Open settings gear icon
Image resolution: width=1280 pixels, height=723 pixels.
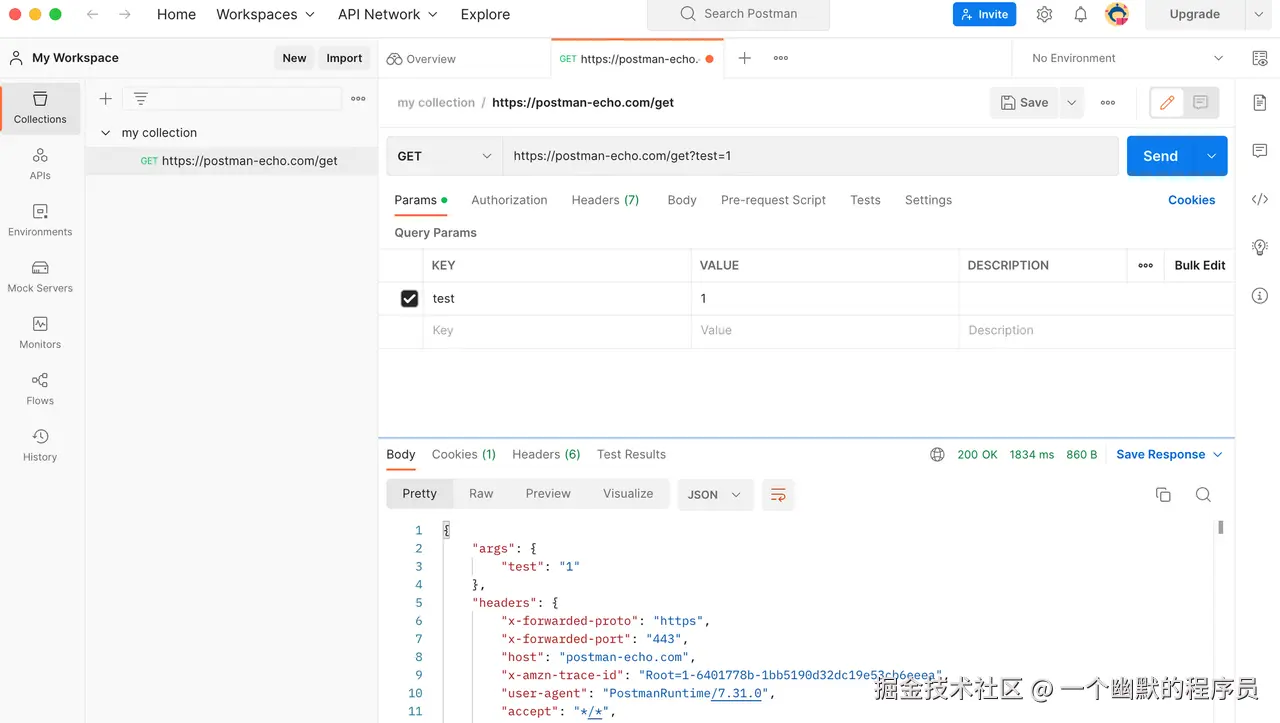click(1044, 14)
